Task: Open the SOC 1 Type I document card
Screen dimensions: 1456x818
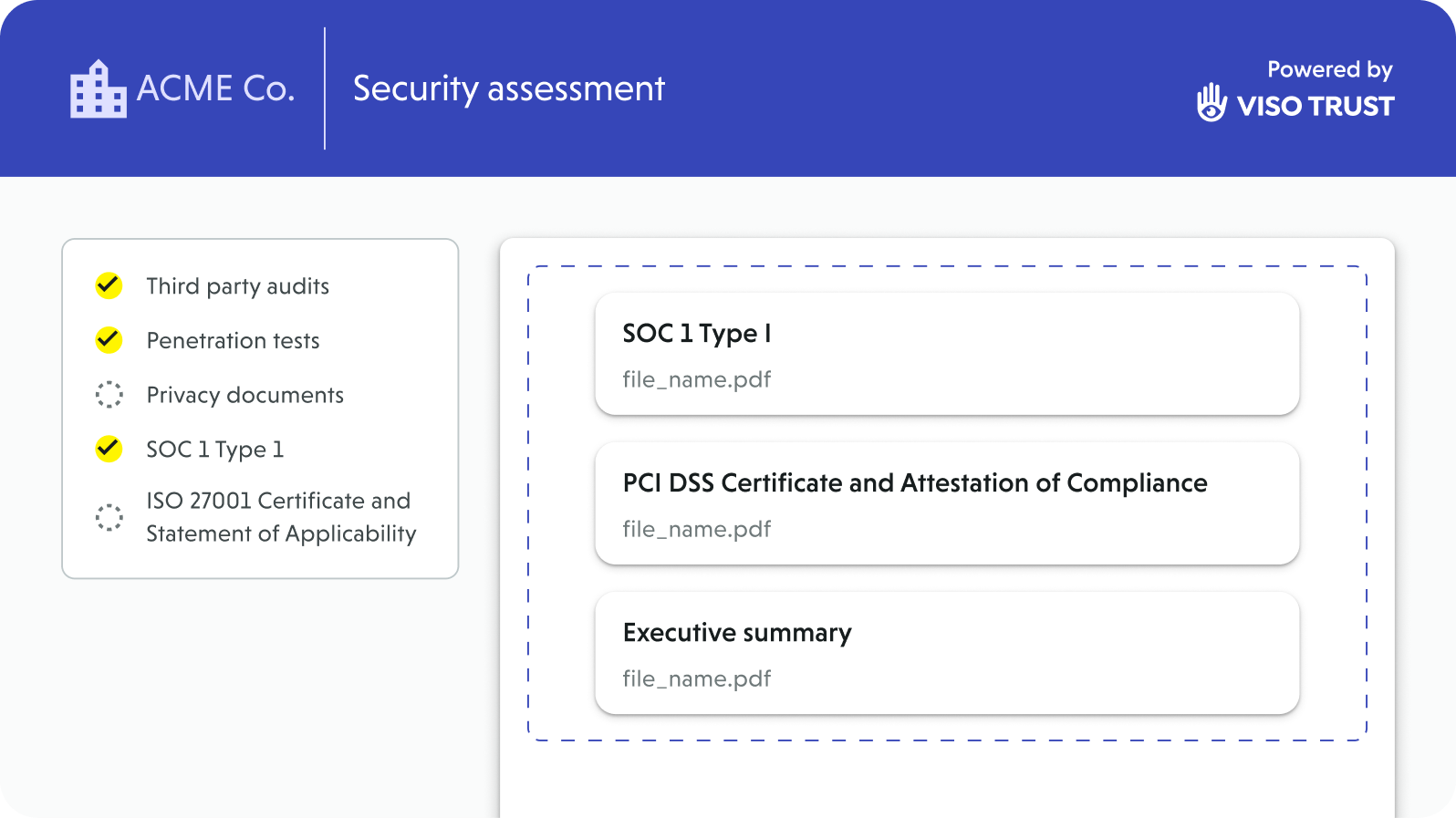Action: pyautogui.click(x=946, y=354)
